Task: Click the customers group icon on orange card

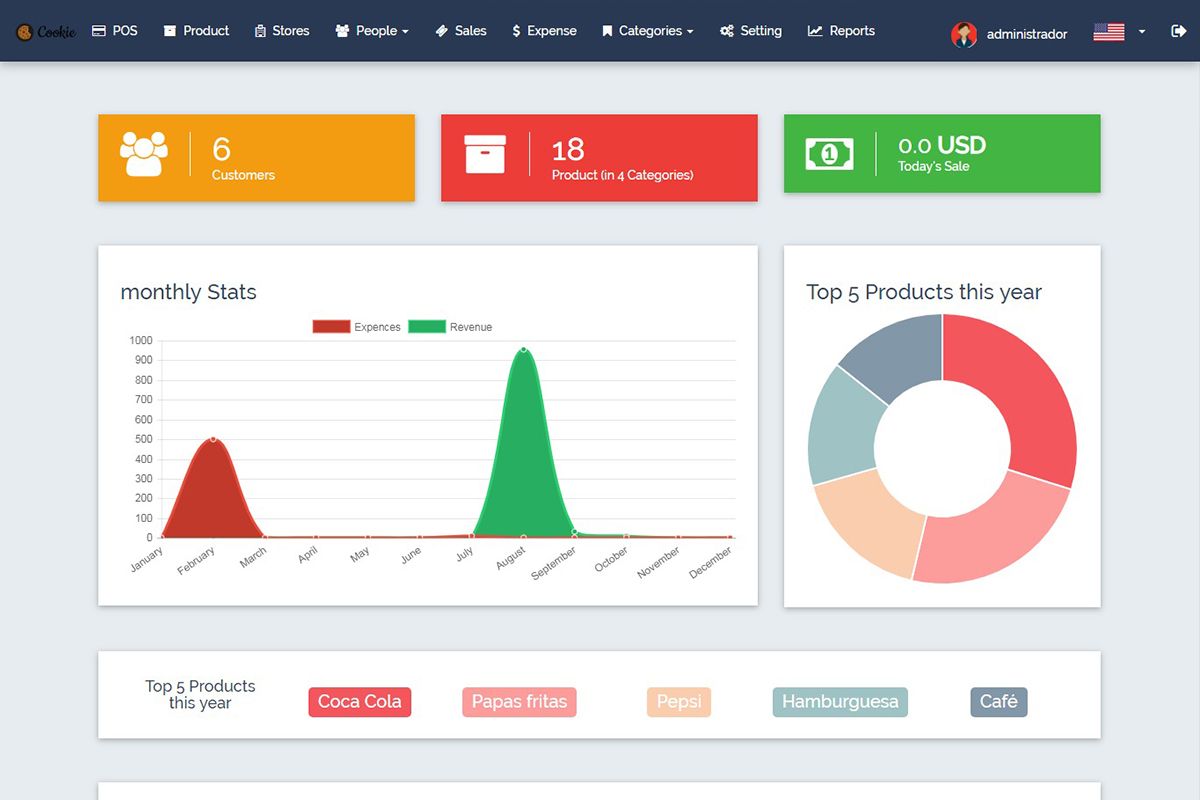Action: 144,154
